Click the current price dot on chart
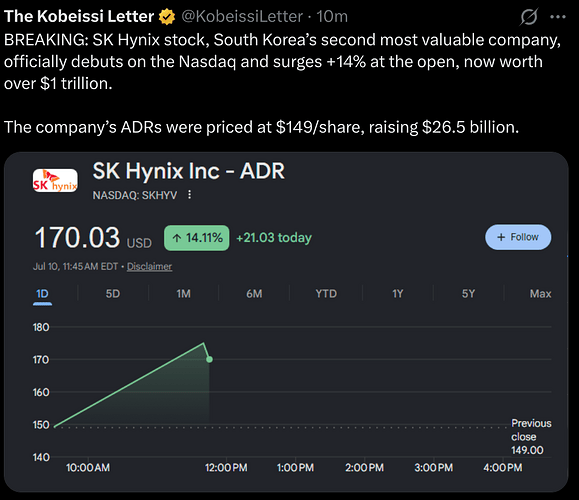The image size is (579, 500). click(209, 359)
